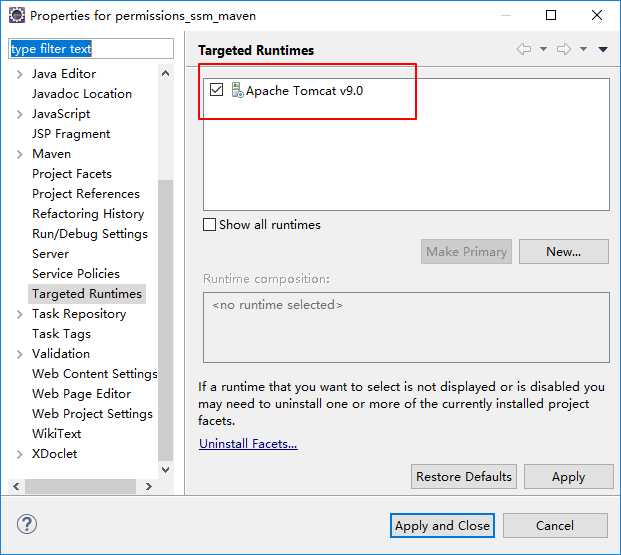Click Apply and Close button
This screenshot has width=621, height=555.
(x=442, y=526)
